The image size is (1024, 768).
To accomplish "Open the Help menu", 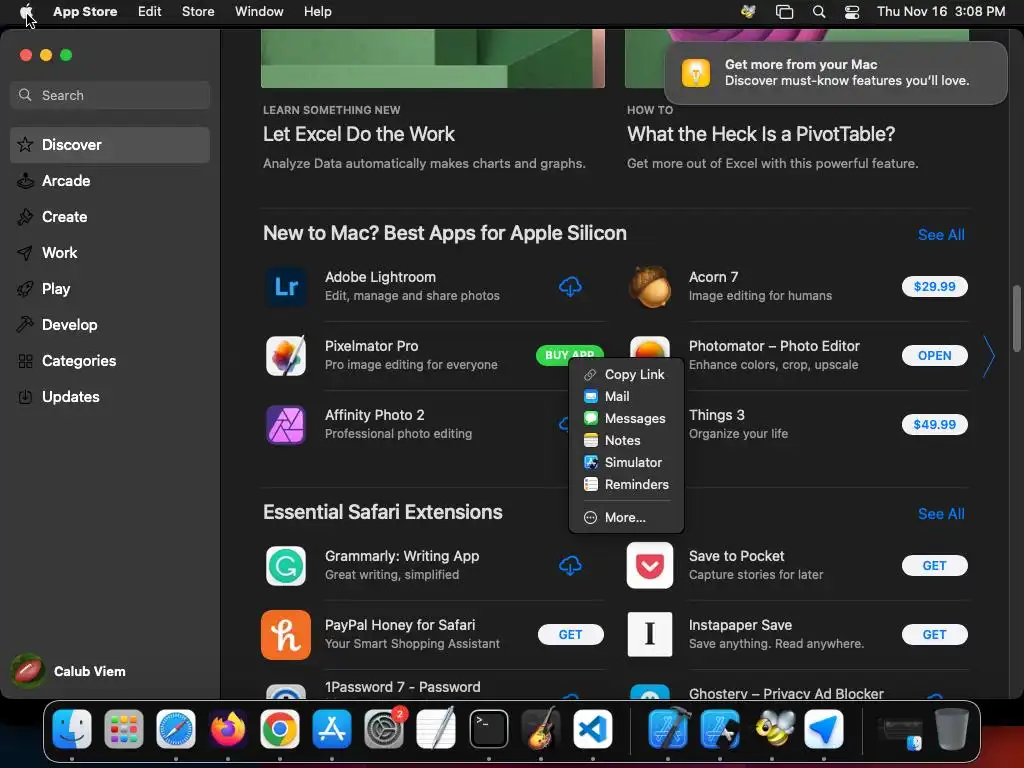I will [317, 12].
